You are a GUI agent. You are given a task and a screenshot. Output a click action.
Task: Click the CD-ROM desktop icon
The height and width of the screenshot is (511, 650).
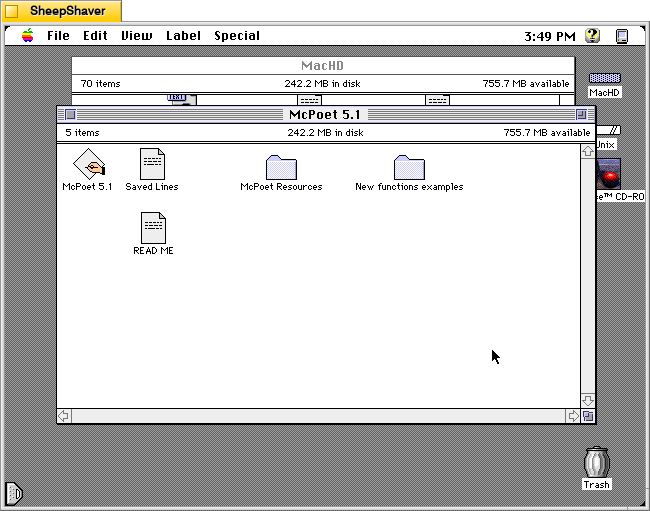(x=609, y=174)
